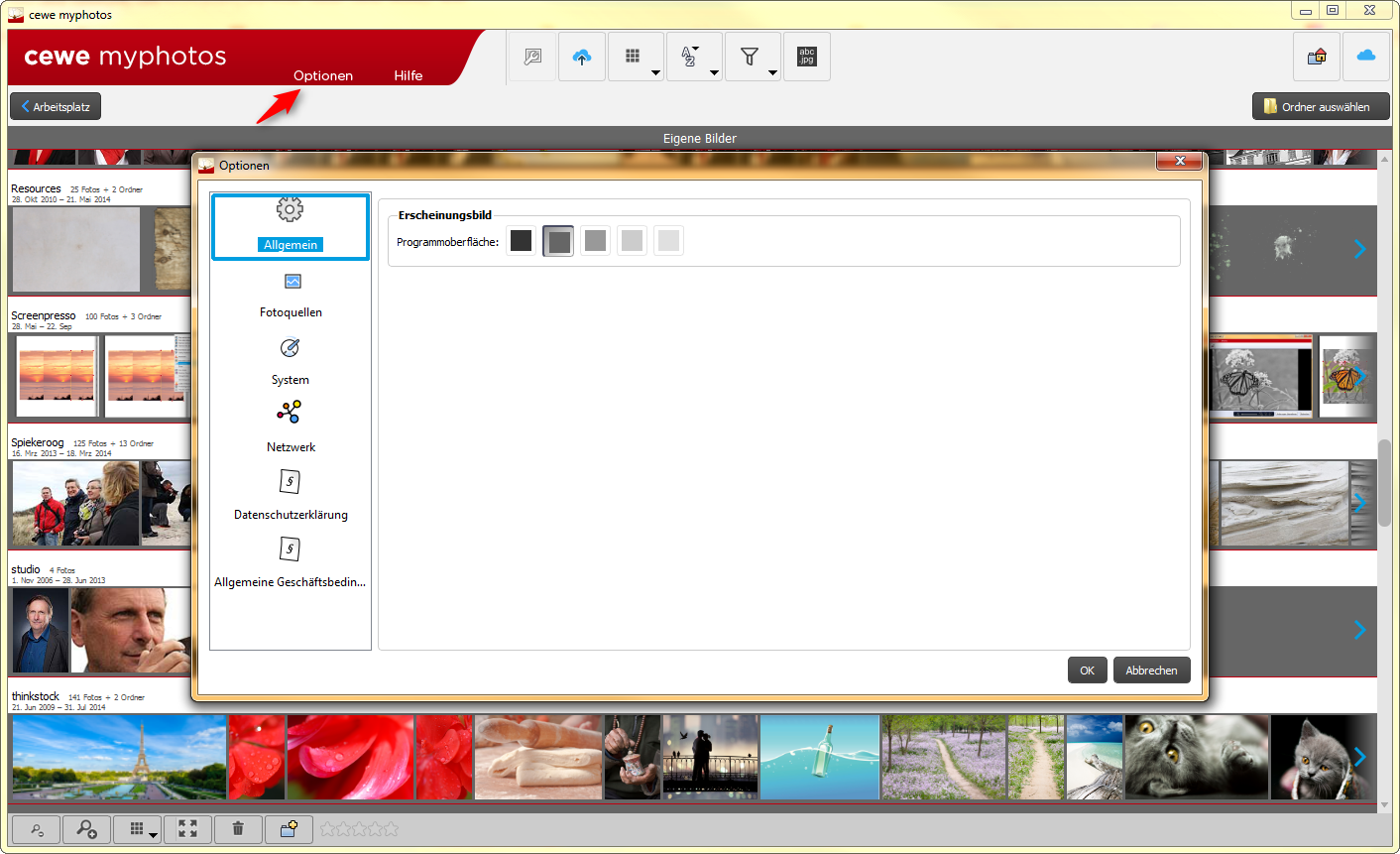Click the scrollbar up arrow
The width and height of the screenshot is (1400, 854).
pos(1384,159)
